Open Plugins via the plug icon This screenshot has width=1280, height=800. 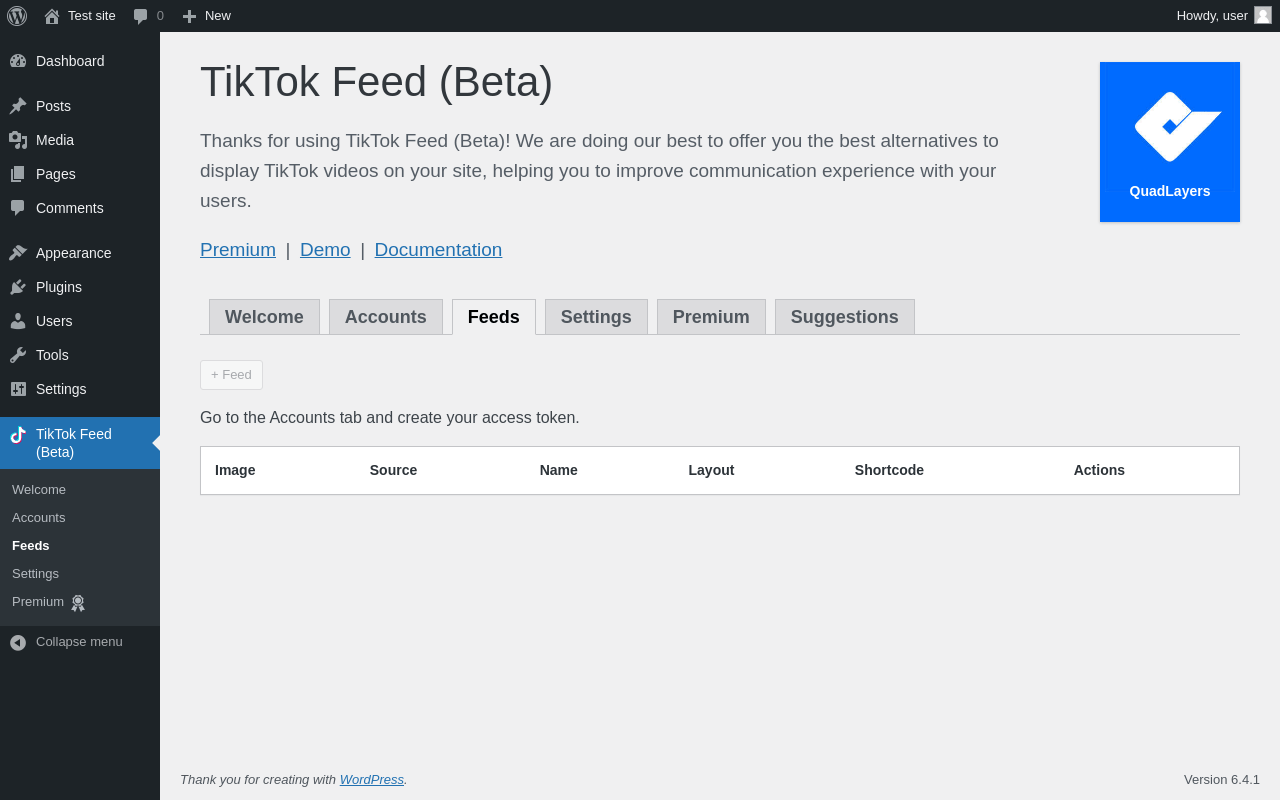[x=18, y=287]
